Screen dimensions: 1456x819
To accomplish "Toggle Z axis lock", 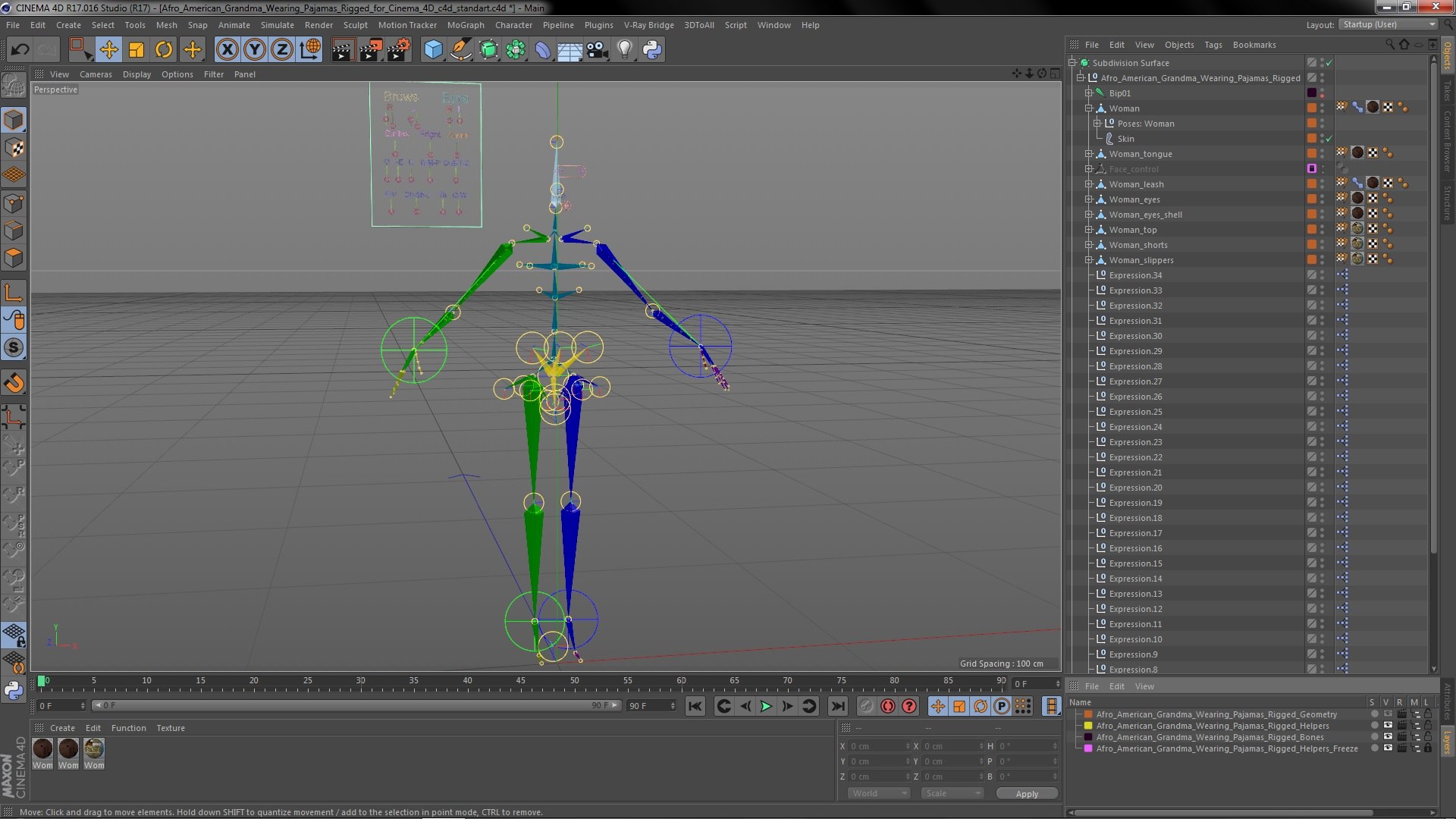I will pos(282,50).
